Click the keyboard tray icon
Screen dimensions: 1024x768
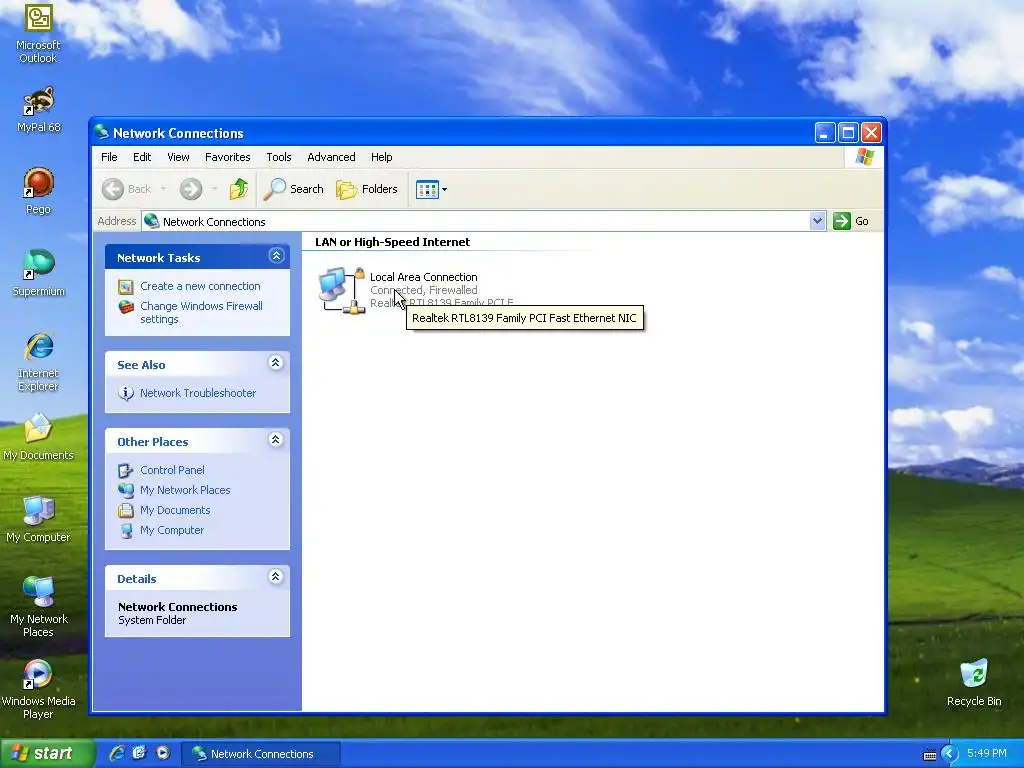pyautogui.click(x=930, y=755)
